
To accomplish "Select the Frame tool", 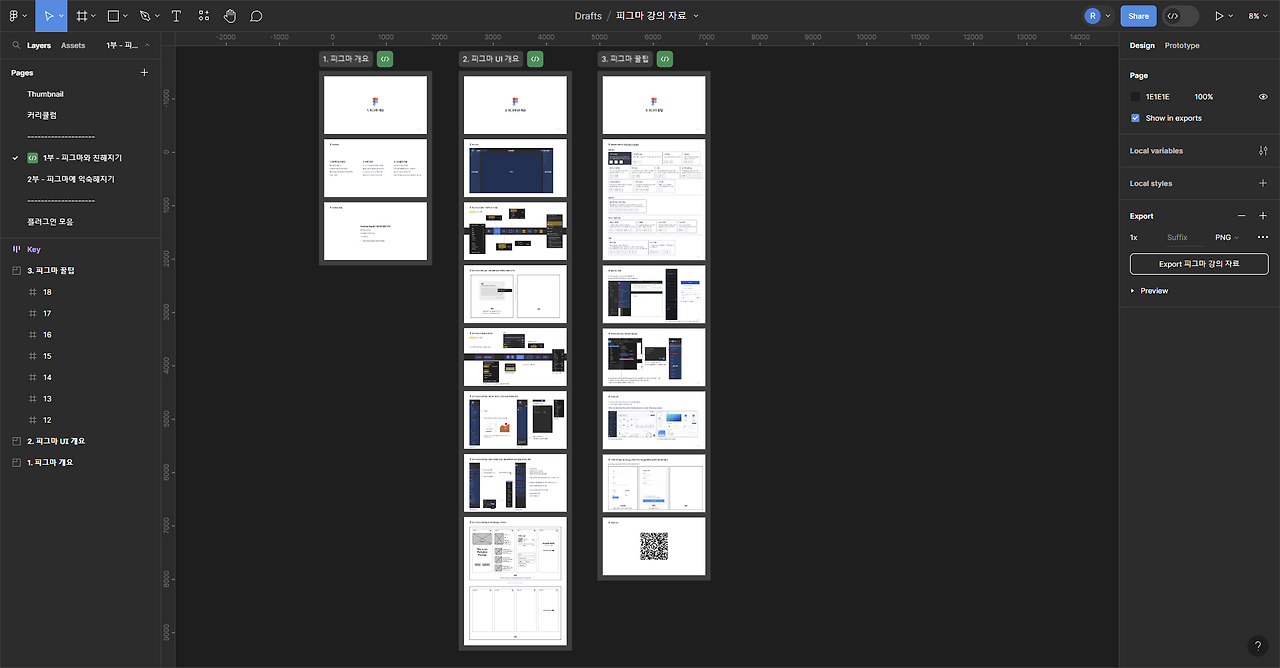I will [82, 16].
